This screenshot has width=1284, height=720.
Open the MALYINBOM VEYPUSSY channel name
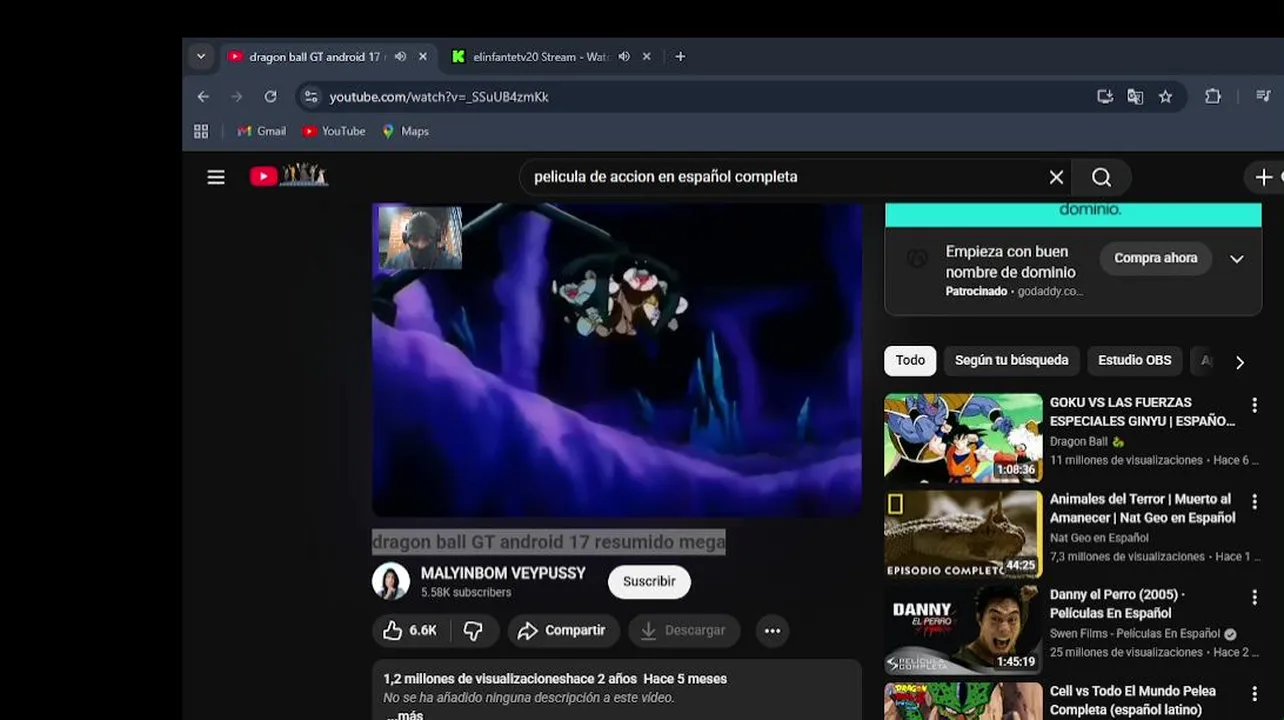click(x=503, y=573)
